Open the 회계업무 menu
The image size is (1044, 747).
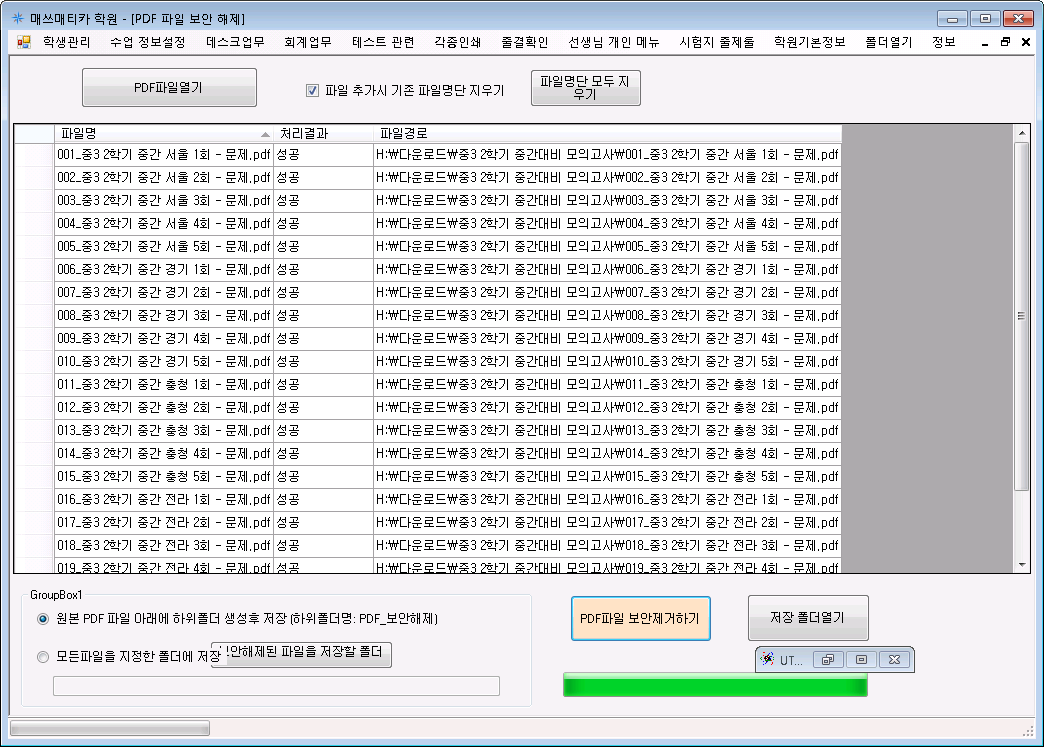[x=308, y=42]
